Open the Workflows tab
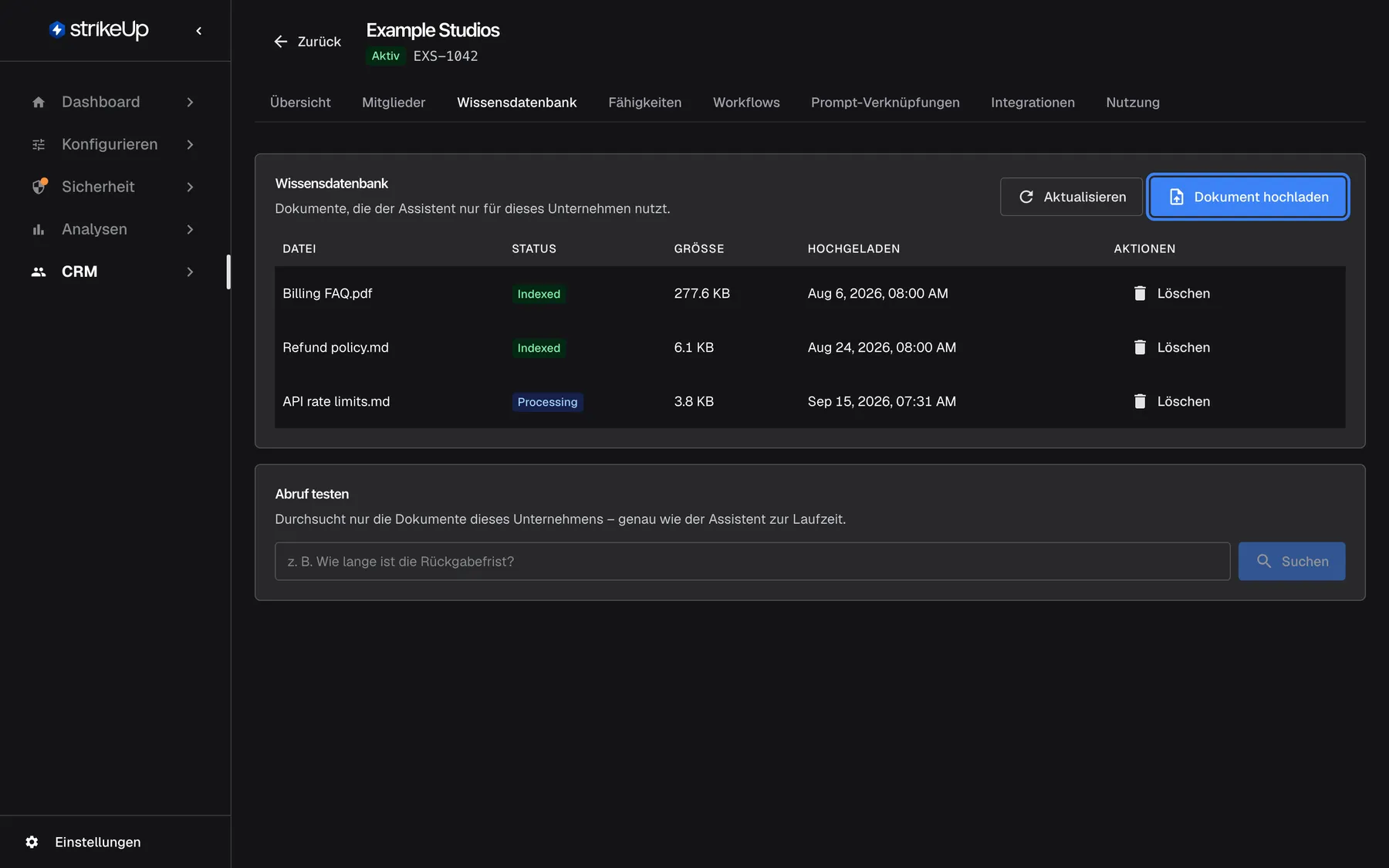 (746, 103)
